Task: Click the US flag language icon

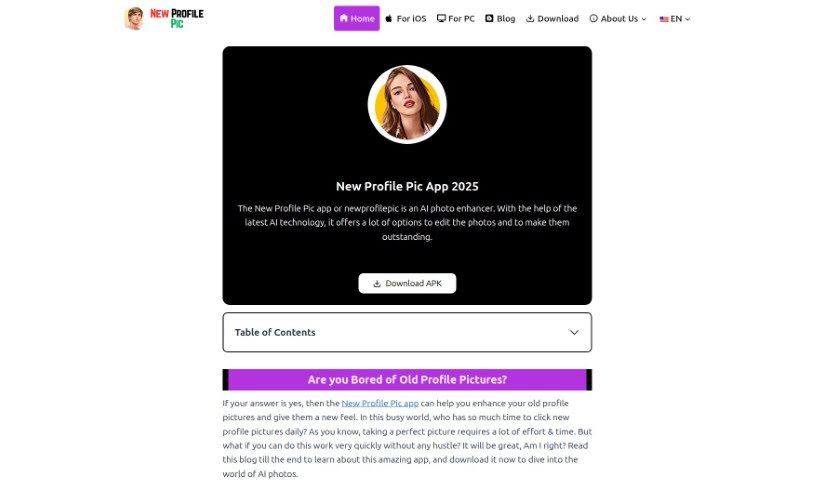Action: pos(664,19)
